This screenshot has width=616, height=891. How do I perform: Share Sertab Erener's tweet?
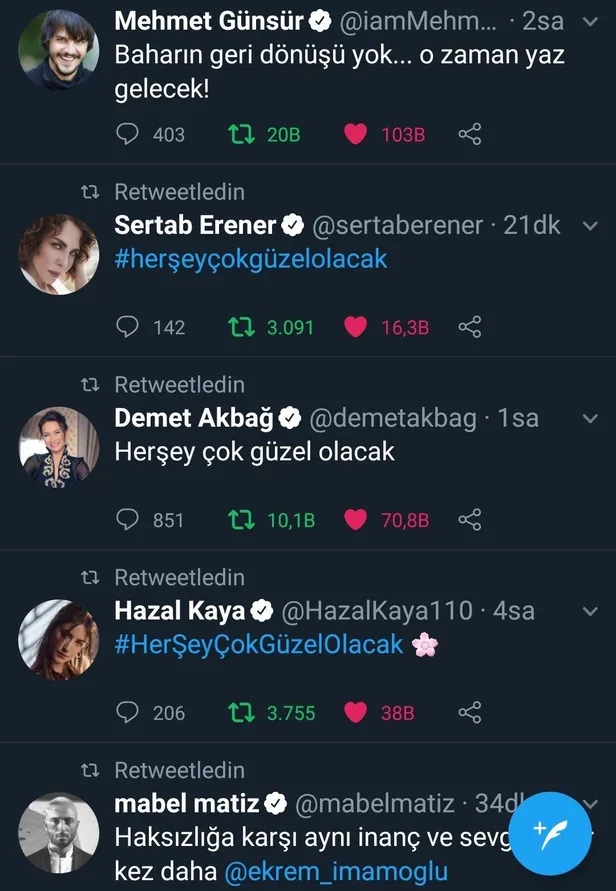[470, 326]
